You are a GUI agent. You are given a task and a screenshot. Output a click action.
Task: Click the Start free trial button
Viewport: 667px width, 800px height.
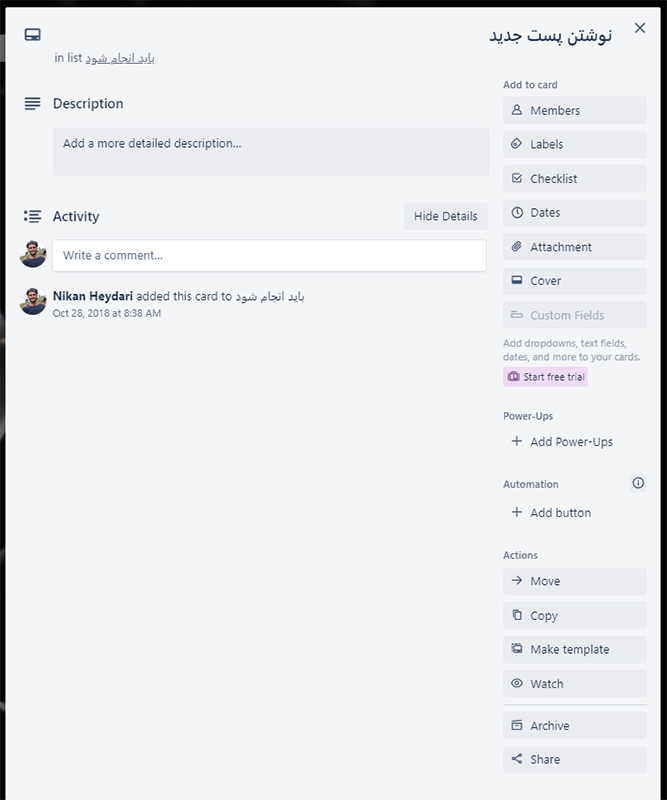[x=545, y=377]
